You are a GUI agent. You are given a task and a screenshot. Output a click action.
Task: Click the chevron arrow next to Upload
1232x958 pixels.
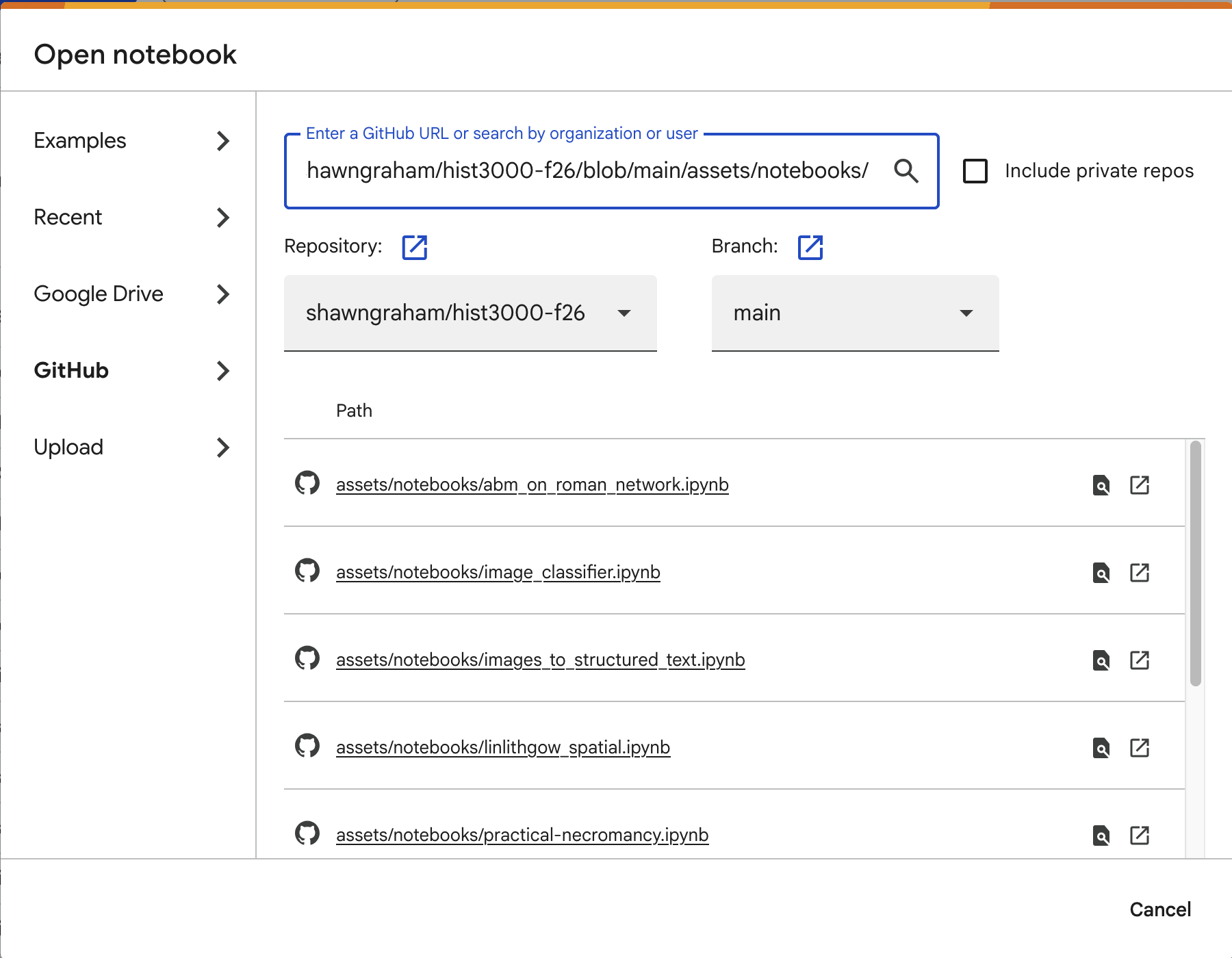(222, 448)
